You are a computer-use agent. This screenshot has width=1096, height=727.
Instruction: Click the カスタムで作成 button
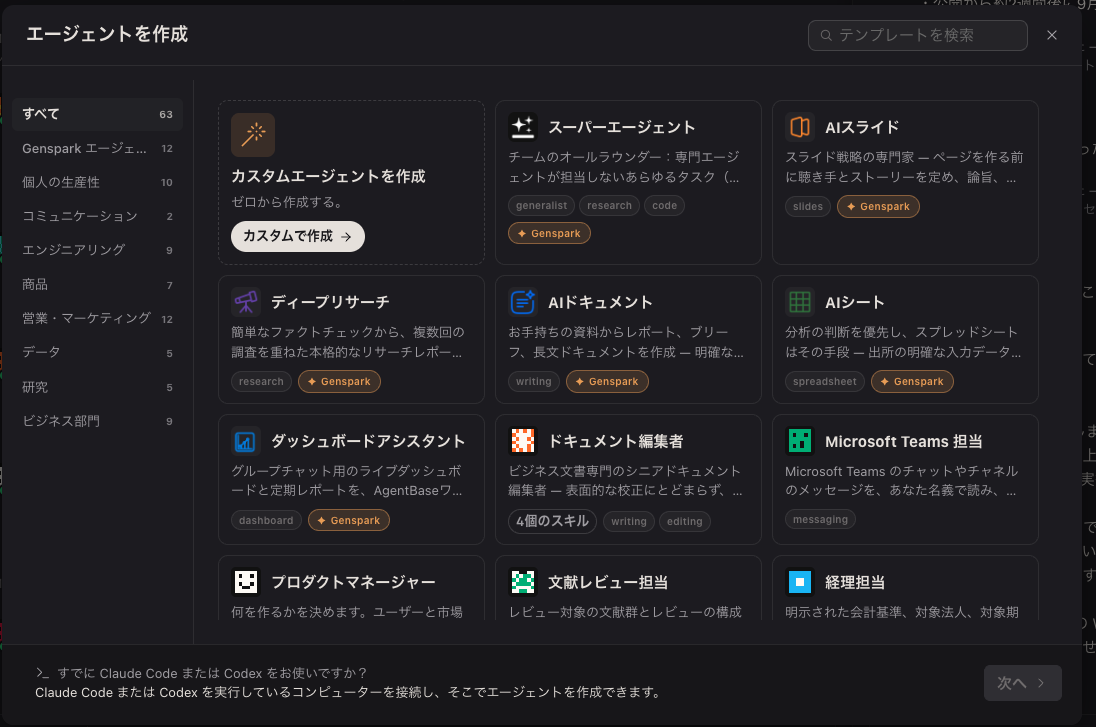[x=298, y=236]
